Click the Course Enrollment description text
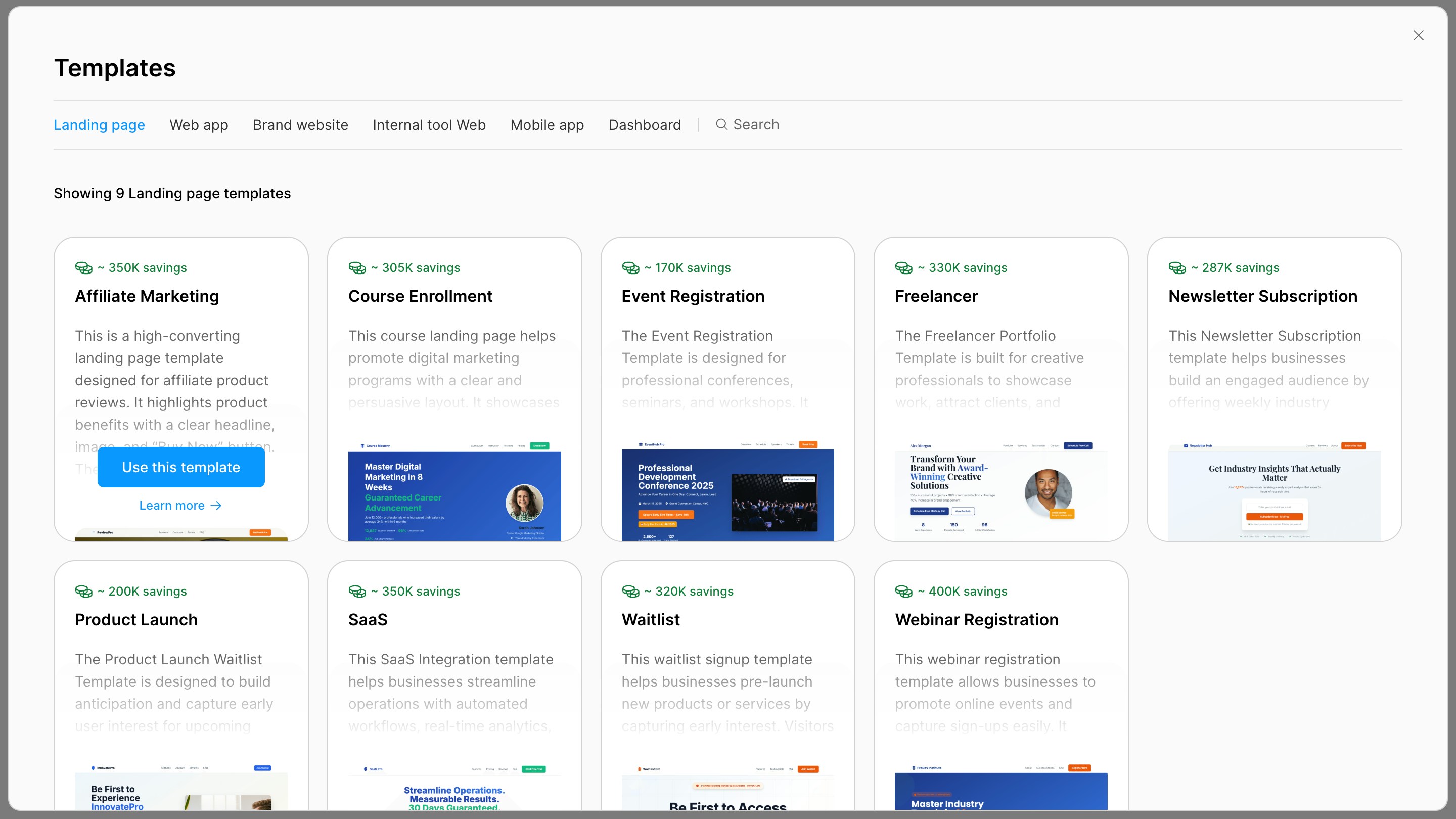Image resolution: width=1456 pixels, height=819 pixels. [x=454, y=369]
